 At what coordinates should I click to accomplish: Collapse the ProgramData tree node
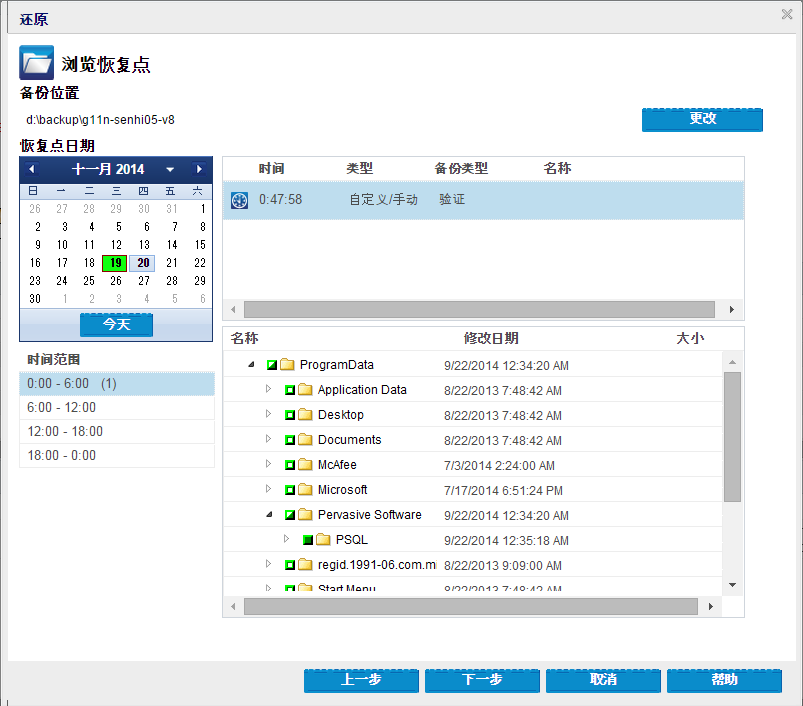pos(250,365)
